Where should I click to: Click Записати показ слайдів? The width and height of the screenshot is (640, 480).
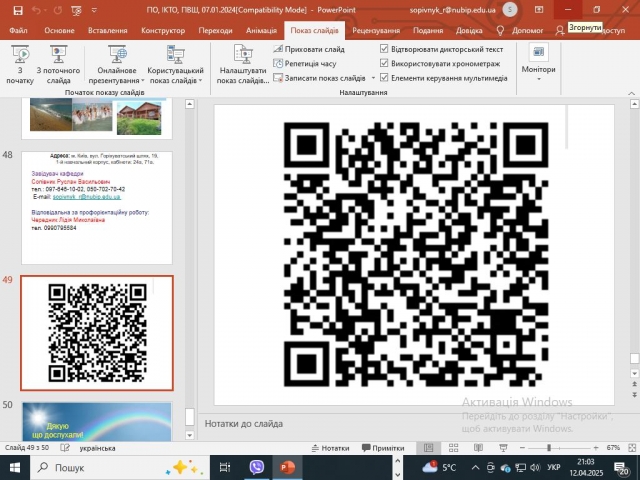319,78
